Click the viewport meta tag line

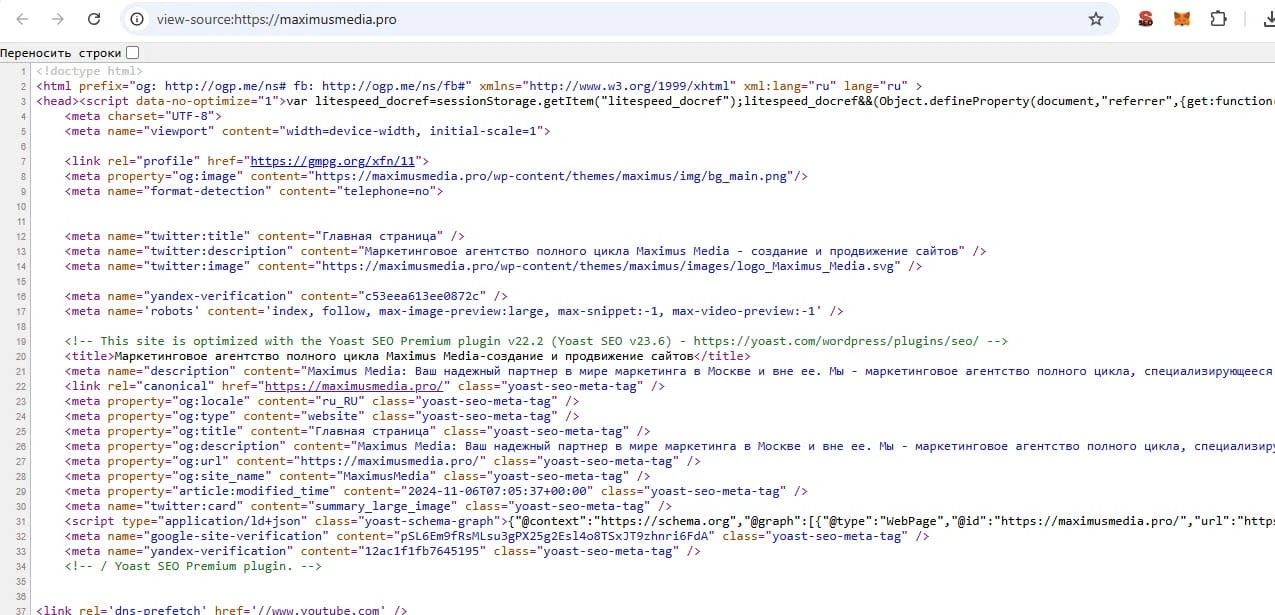point(307,131)
